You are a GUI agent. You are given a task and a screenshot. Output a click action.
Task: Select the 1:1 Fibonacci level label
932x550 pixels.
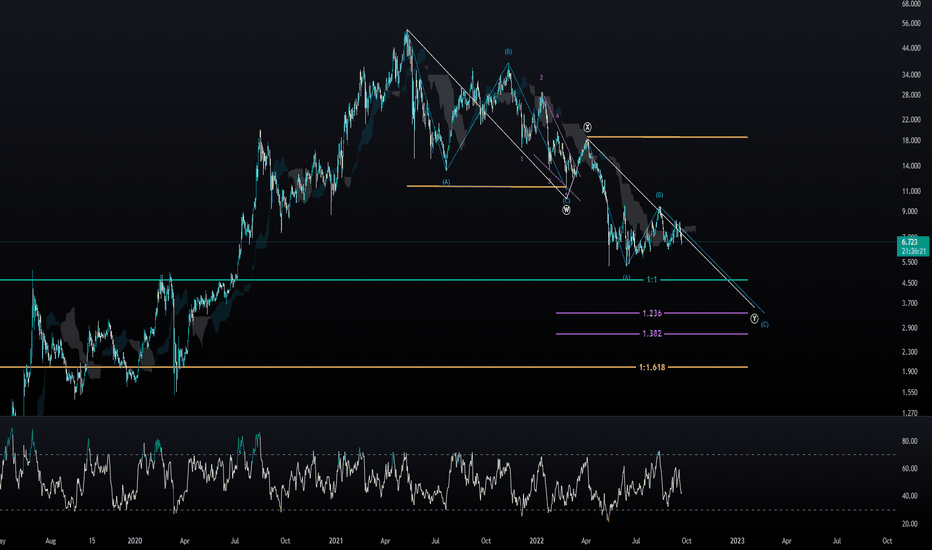click(x=652, y=279)
